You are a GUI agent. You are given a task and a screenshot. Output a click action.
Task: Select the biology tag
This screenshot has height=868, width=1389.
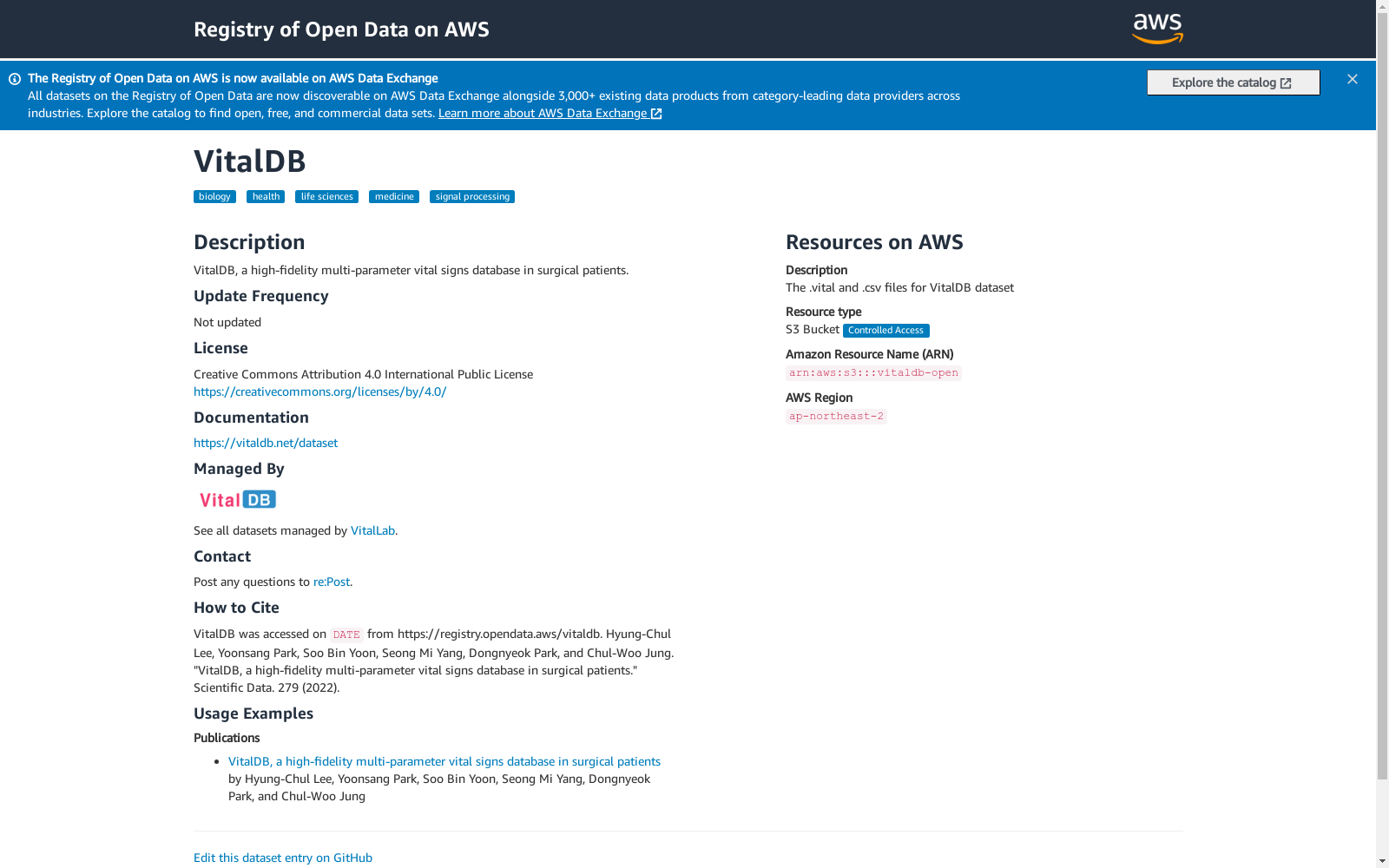[x=214, y=197]
